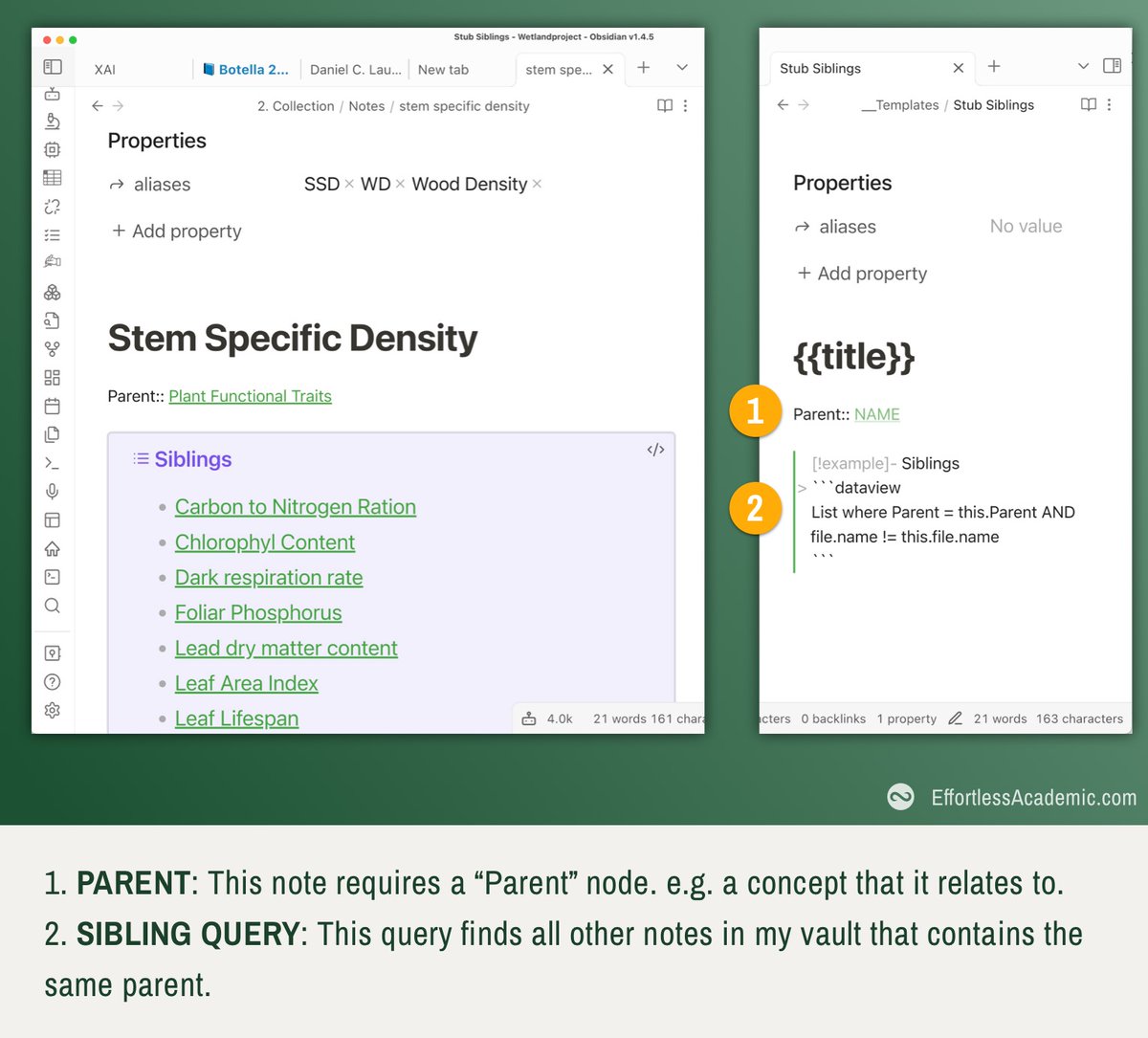This screenshot has width=1148, height=1038.
Task: Open the settings gear icon
Action: [53, 710]
